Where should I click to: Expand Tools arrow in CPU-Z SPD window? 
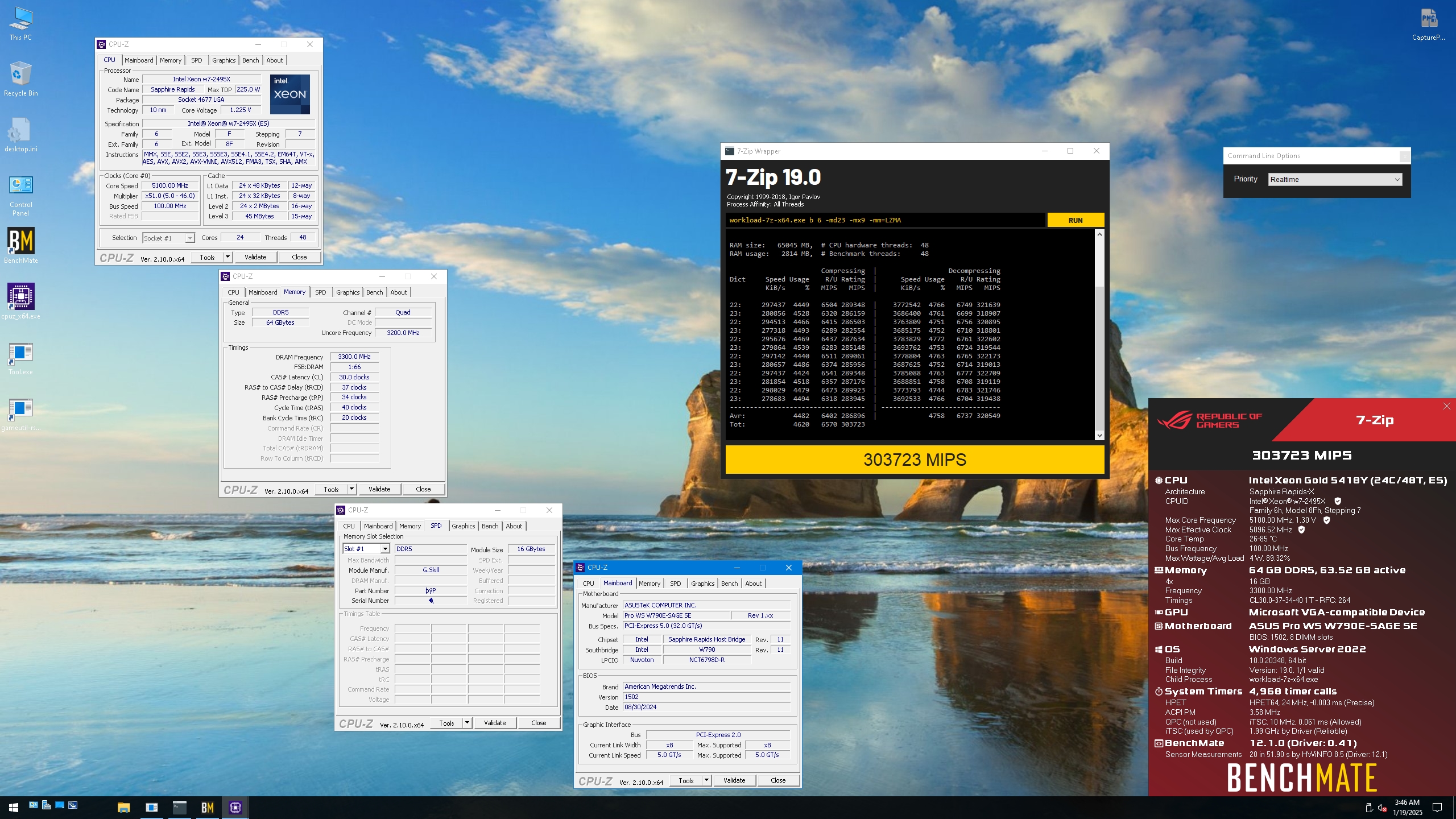tap(467, 723)
